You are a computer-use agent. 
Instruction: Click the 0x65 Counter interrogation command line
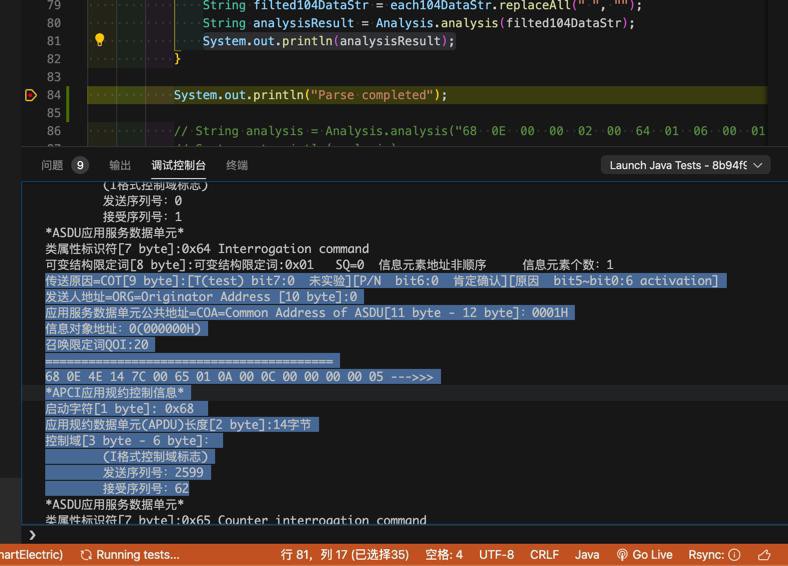[236, 520]
